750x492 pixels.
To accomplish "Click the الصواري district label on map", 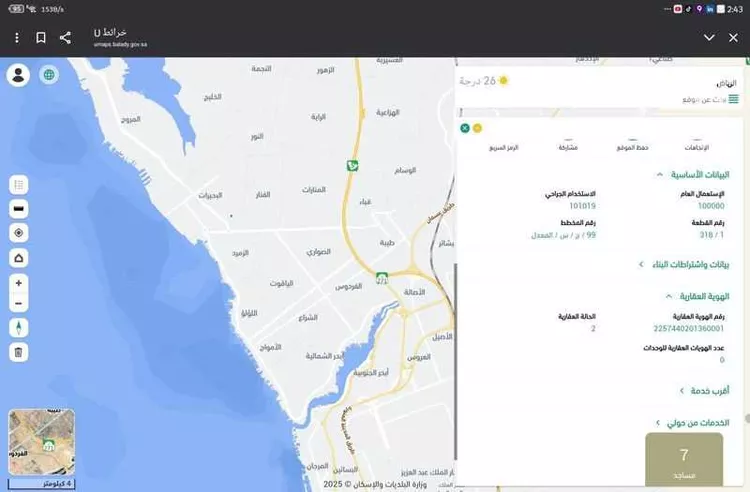I will 319,251.
